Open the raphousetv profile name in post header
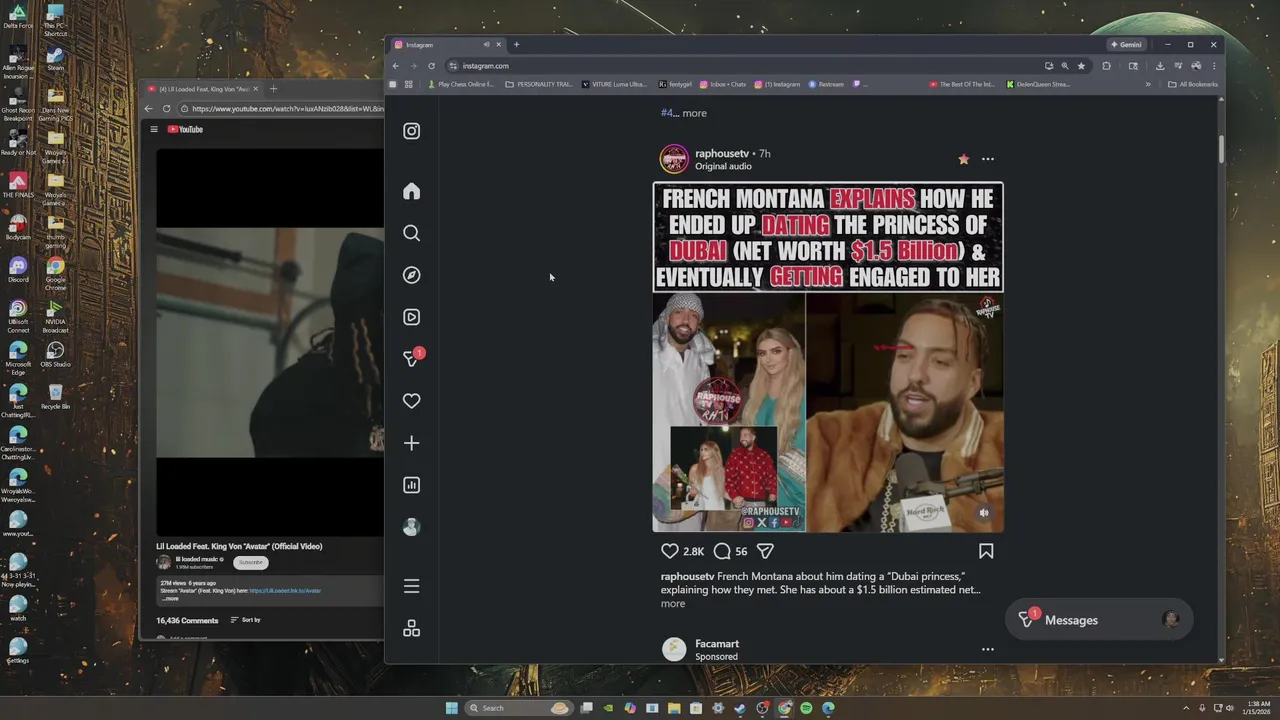The width and height of the screenshot is (1280, 720). [722, 153]
